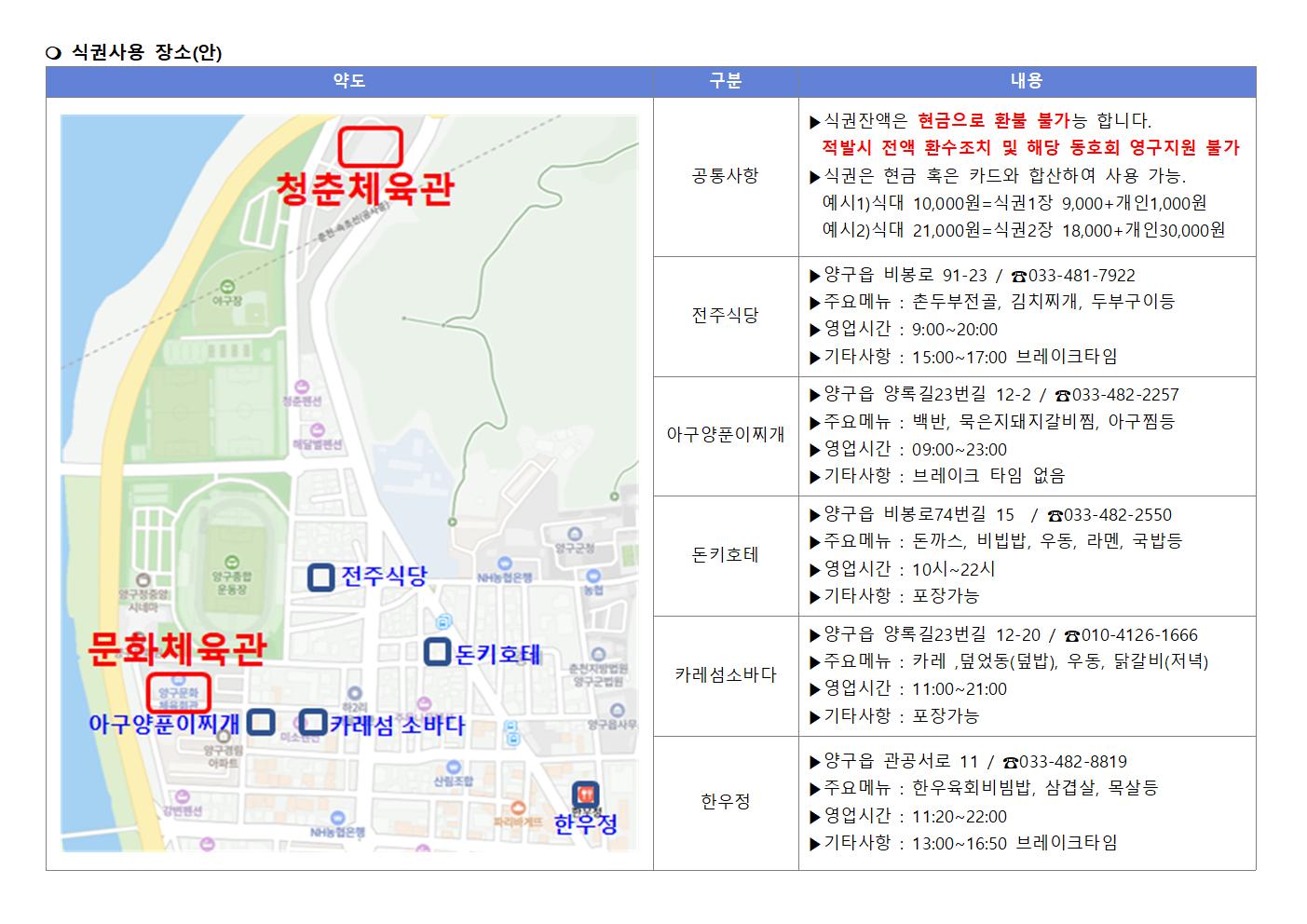
Task: Select the 해달별펜션 map pin
Action: (x=317, y=430)
